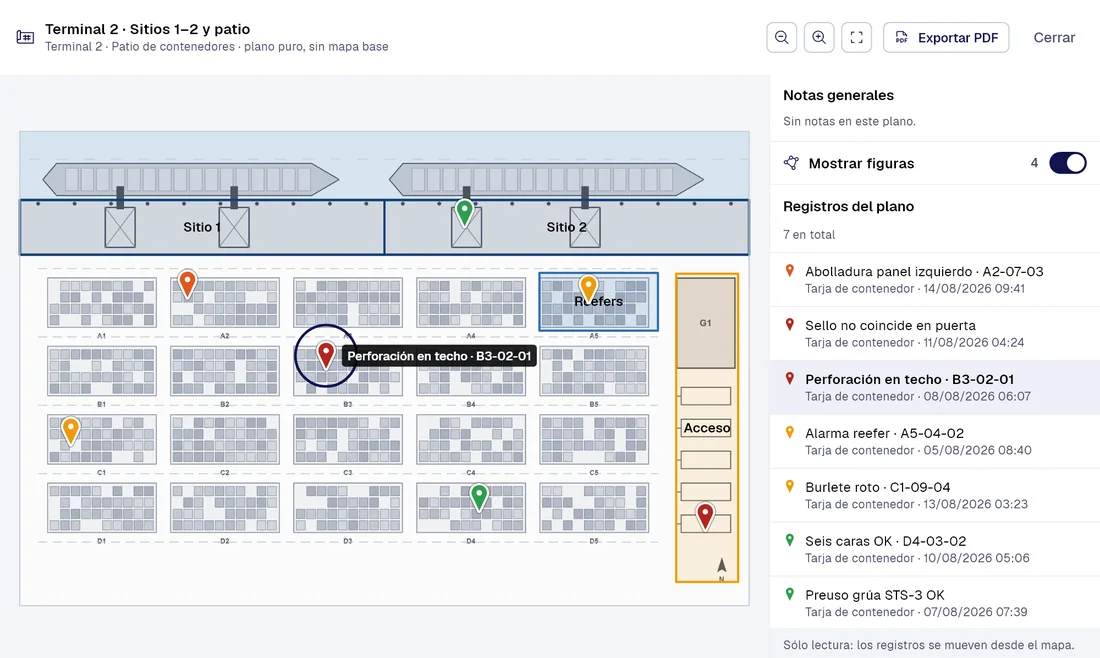This screenshot has width=1100, height=658.
Task: Click the pin icon of the Seis caras record
Action: pyautogui.click(x=790, y=540)
